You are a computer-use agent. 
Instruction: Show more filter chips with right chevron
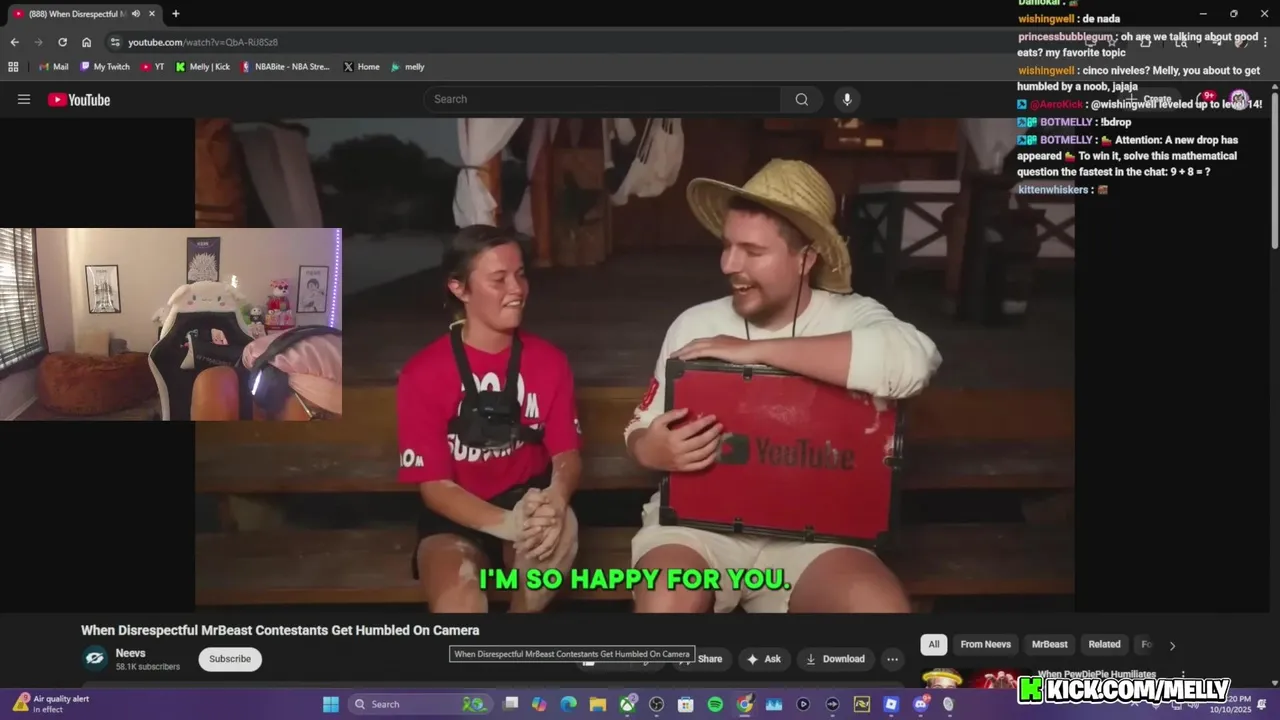pos(1172,645)
